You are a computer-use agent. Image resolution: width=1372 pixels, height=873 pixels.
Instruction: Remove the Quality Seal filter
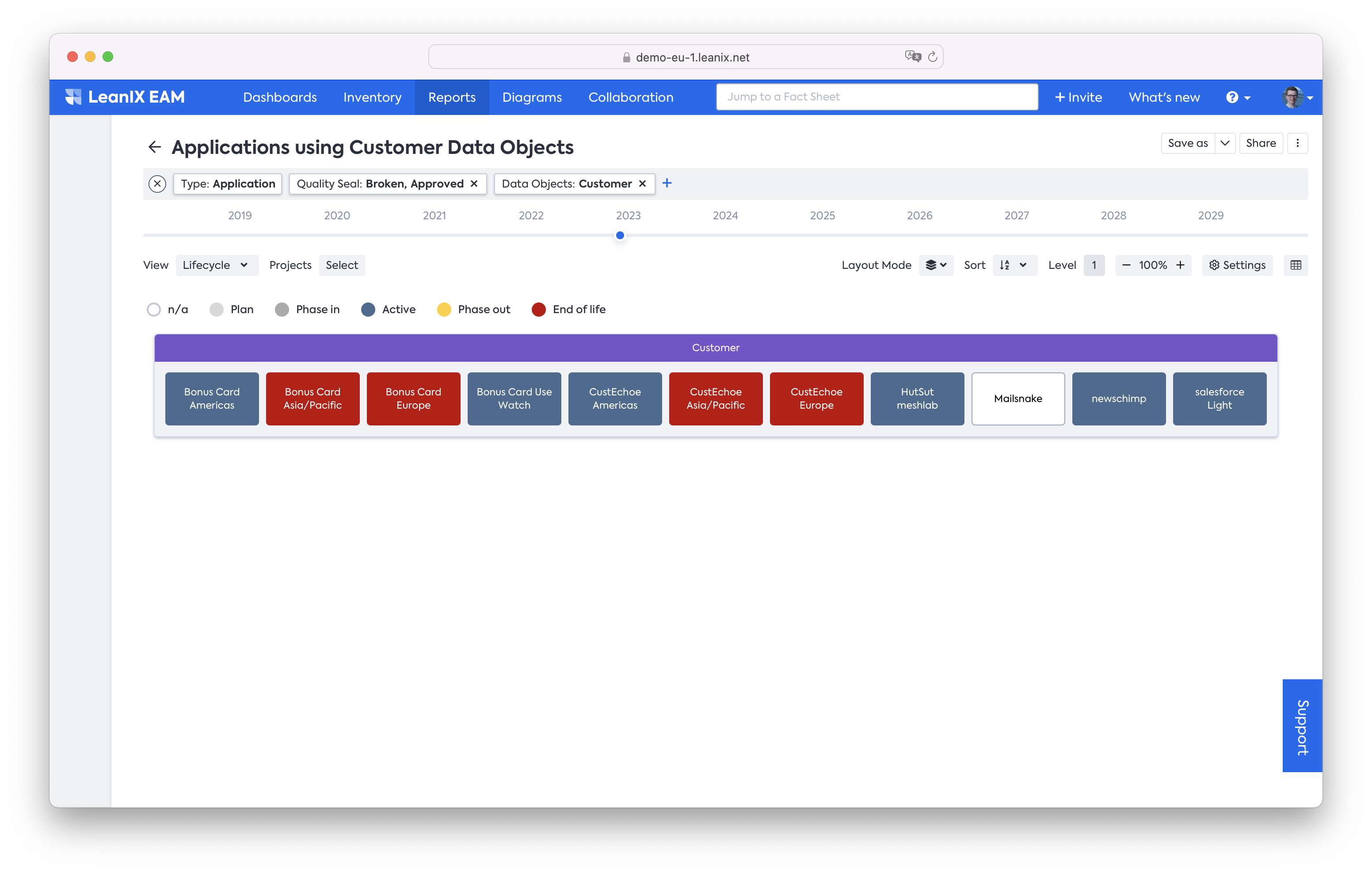tap(474, 184)
